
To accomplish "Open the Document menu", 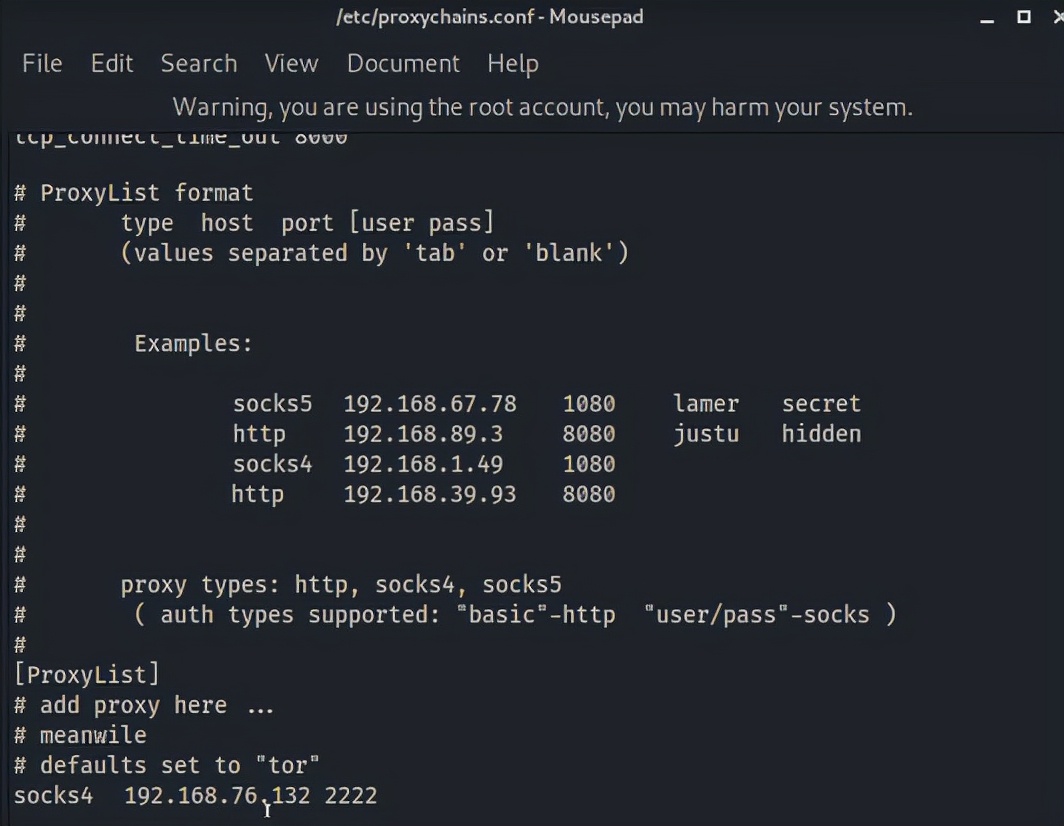I will (403, 63).
